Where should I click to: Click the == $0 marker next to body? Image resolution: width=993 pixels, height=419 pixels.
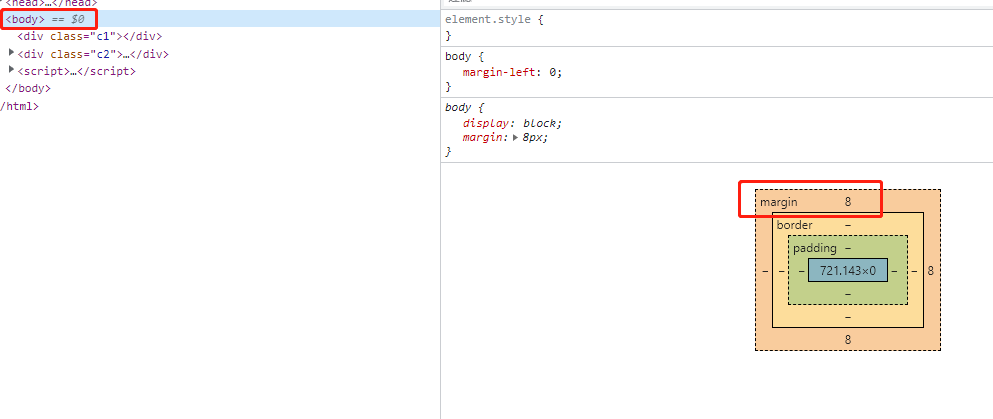click(x=67, y=19)
